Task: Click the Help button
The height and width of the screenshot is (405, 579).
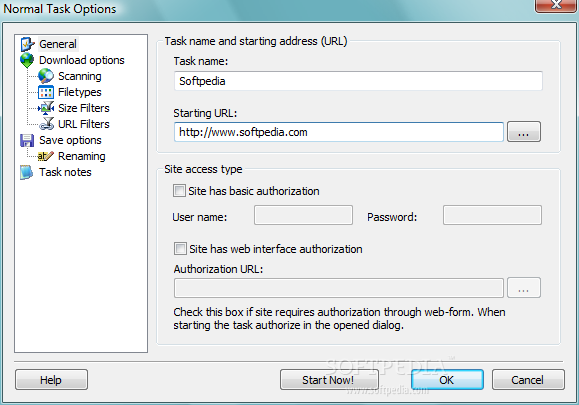Action: point(51,380)
